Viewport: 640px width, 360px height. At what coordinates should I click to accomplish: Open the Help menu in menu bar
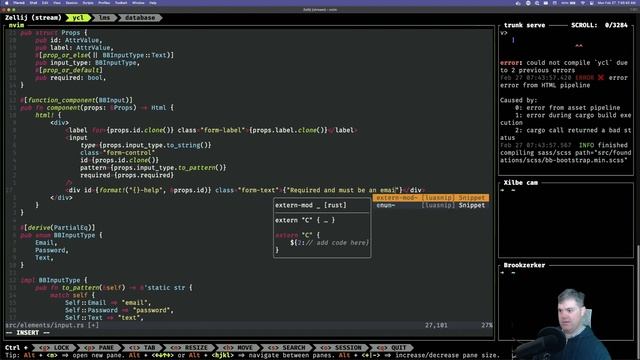pos(153,3)
